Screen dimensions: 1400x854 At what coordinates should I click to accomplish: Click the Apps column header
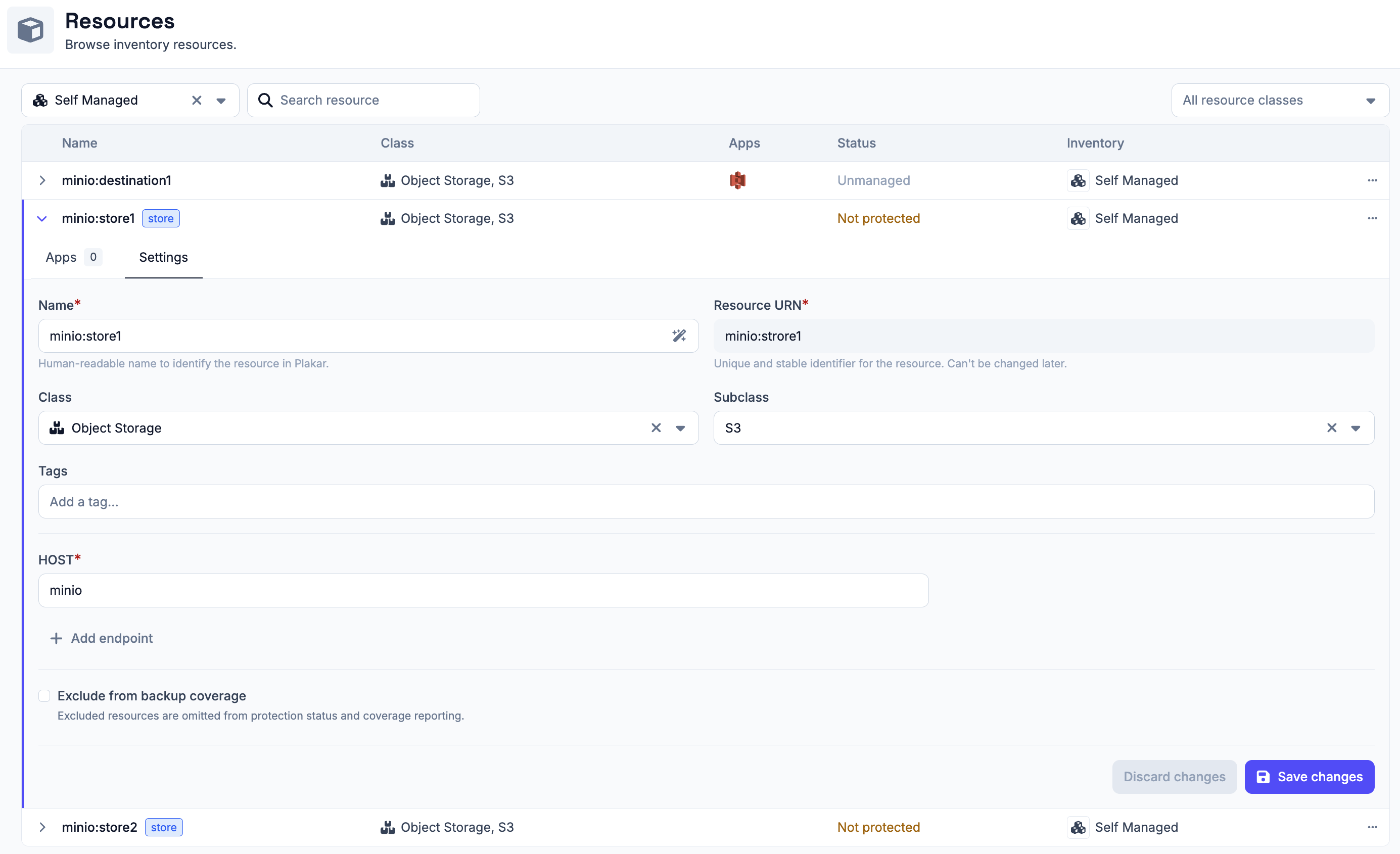744,143
